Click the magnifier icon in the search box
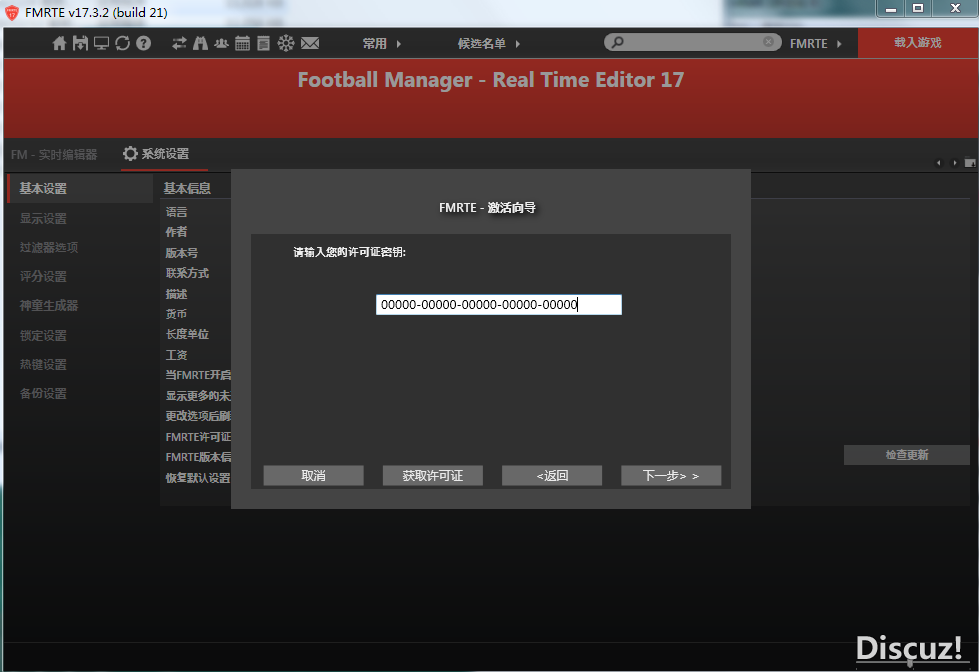Viewport: 979px width, 672px height. pos(617,42)
